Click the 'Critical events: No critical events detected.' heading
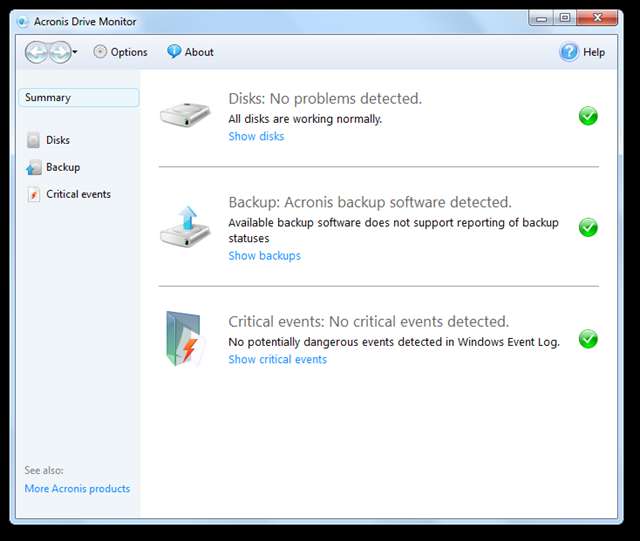The width and height of the screenshot is (640, 541). [369, 322]
